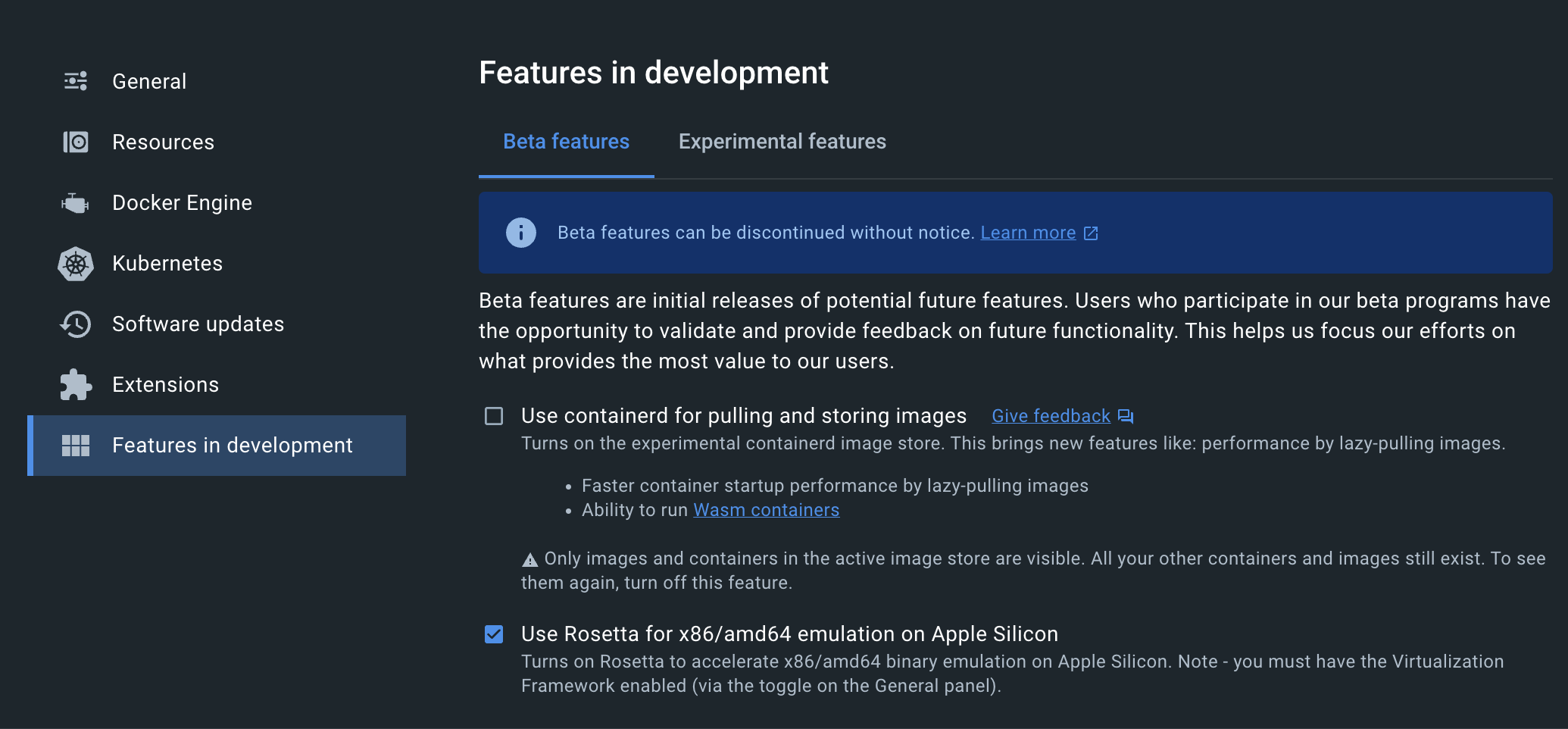Select the highlighted Features in development entry
Image resolution: width=1568 pixels, height=729 pixels.
[233, 446]
